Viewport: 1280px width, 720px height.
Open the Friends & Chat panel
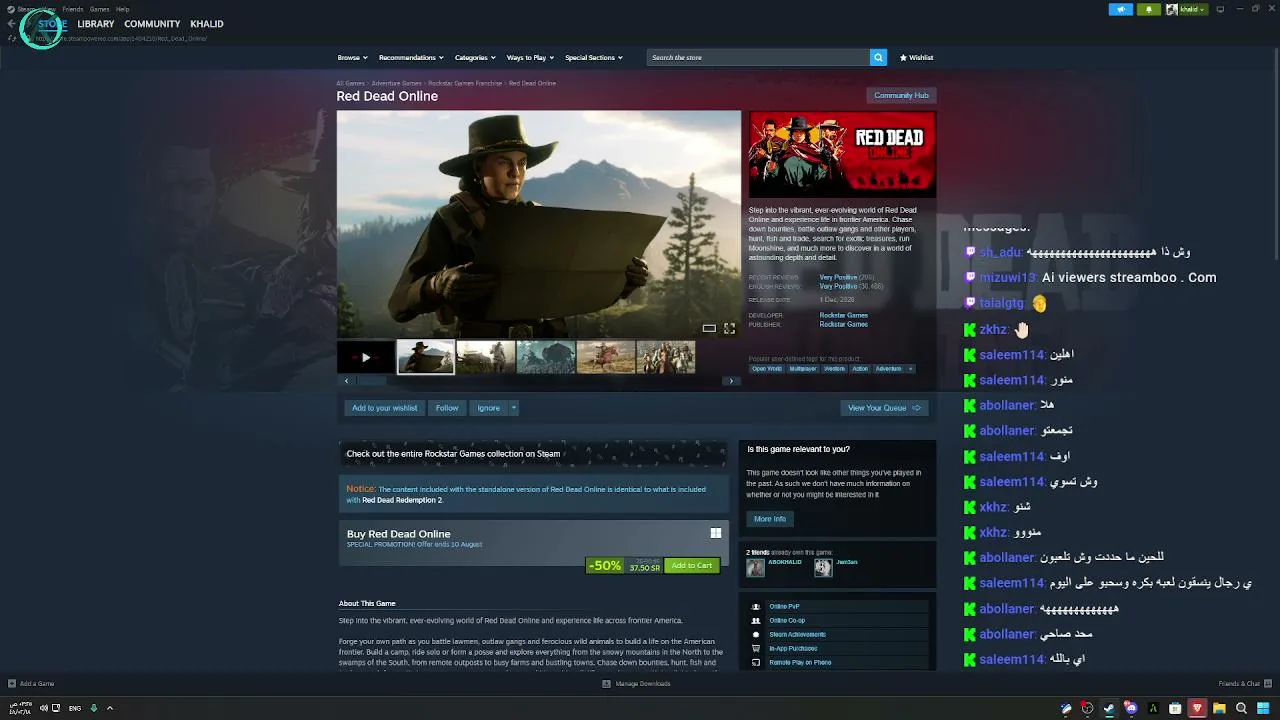coord(1243,684)
